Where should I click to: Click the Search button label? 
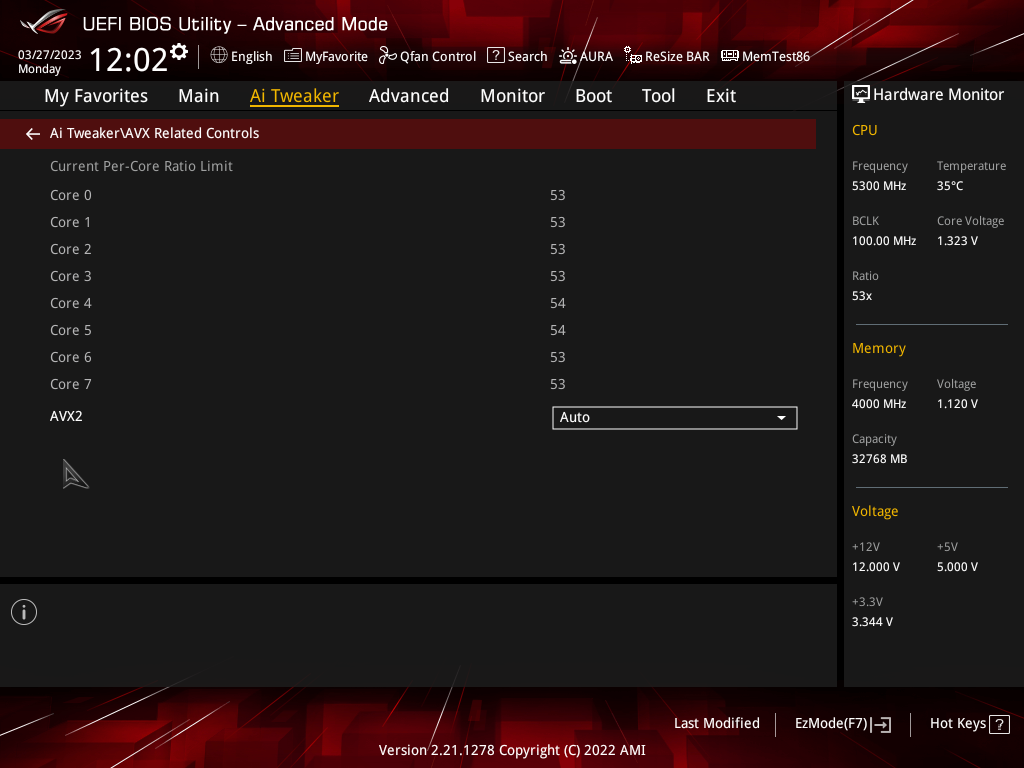[x=528, y=57]
